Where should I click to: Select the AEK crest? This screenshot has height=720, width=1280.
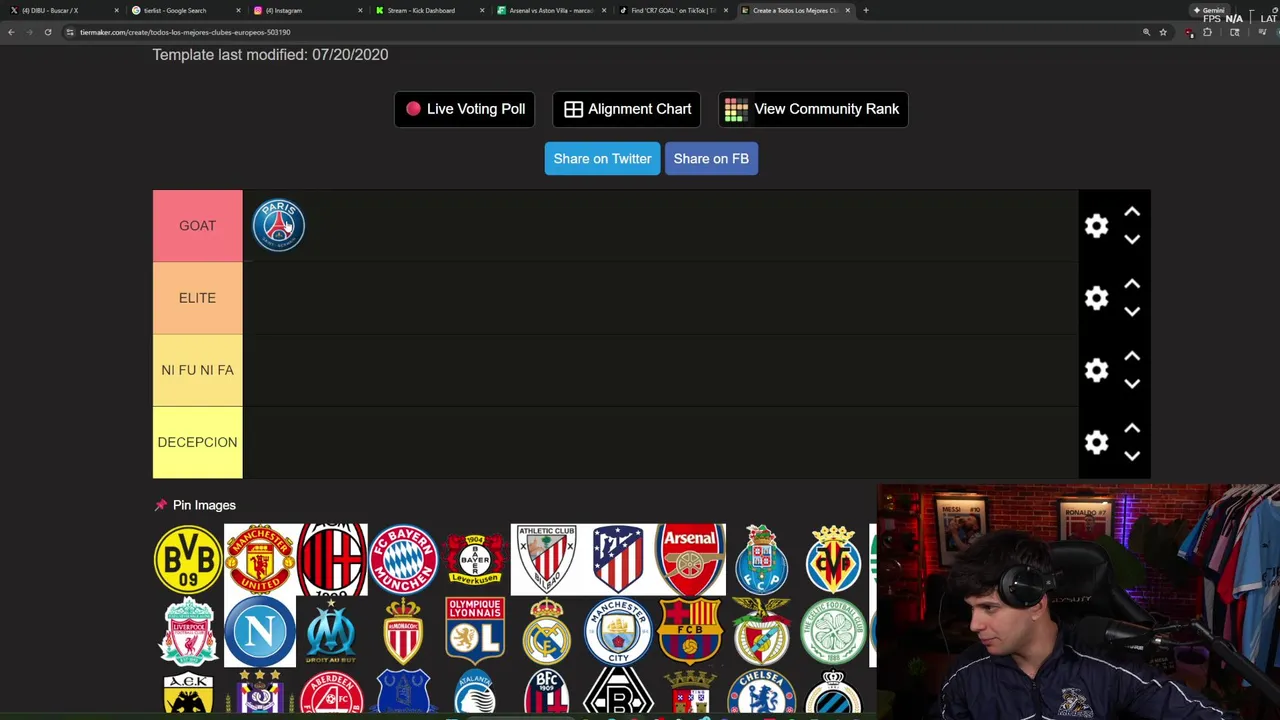click(x=188, y=692)
